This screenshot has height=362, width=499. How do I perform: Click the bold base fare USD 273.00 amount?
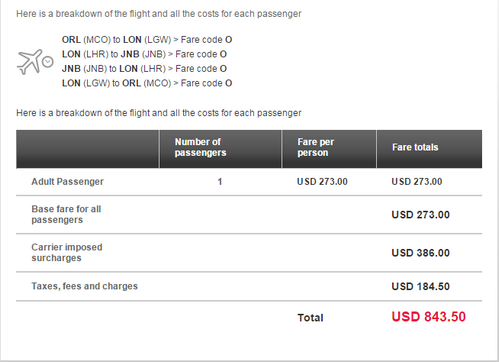(x=420, y=215)
